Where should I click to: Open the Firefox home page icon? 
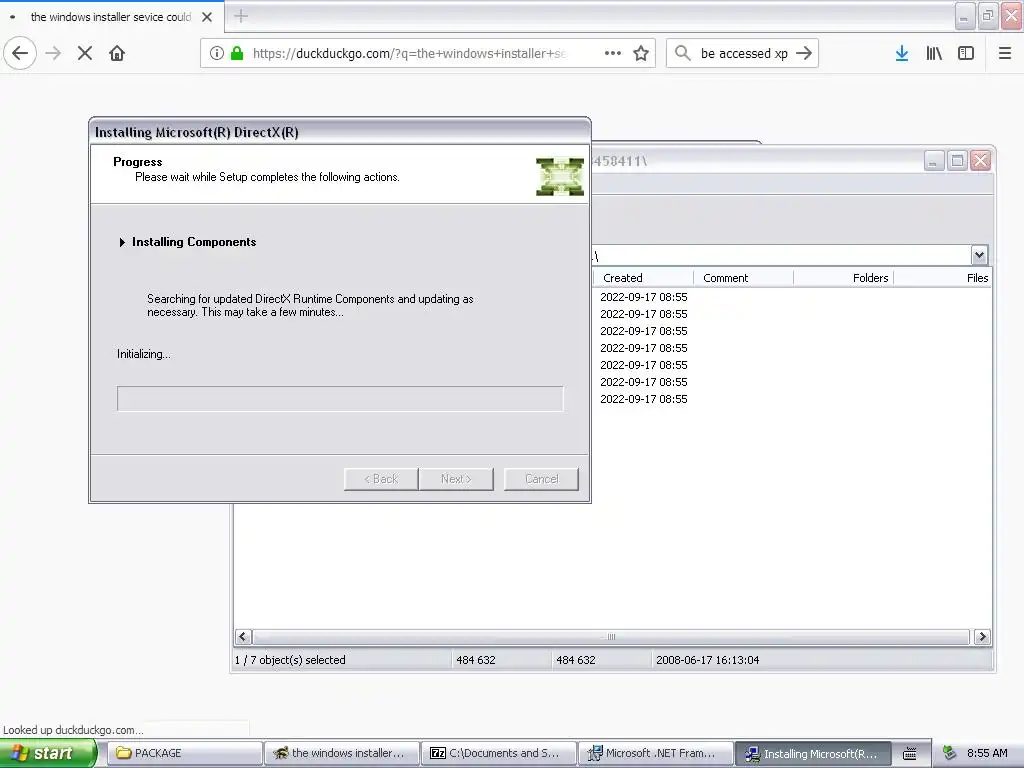pyautogui.click(x=117, y=53)
